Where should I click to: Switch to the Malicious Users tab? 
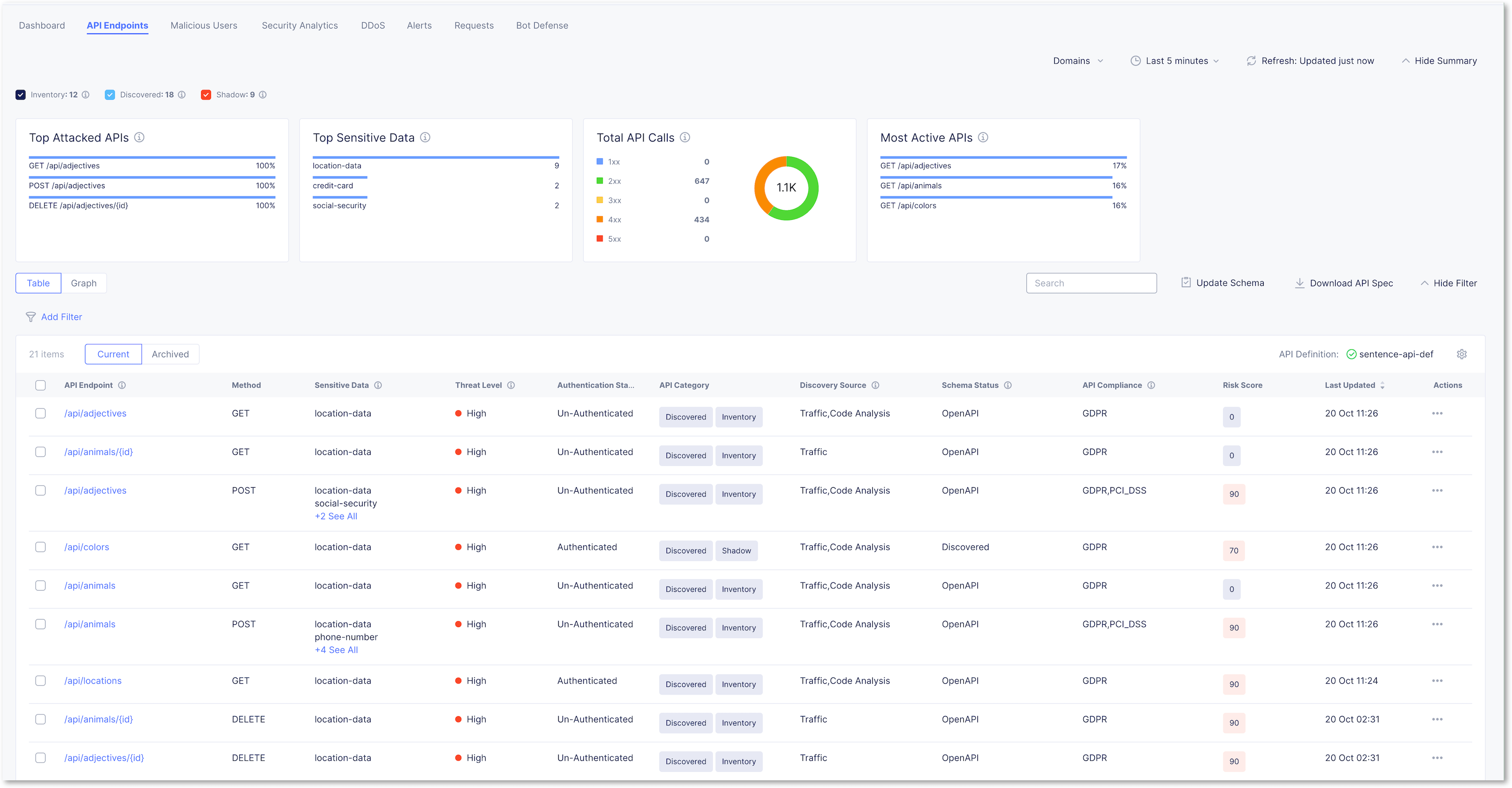(x=204, y=25)
